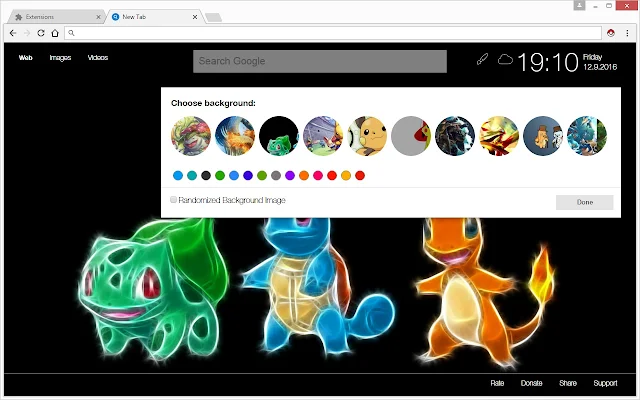Choose the fiery bird on blue thumbnail
Screen dimensions: 640x400
click(235, 136)
